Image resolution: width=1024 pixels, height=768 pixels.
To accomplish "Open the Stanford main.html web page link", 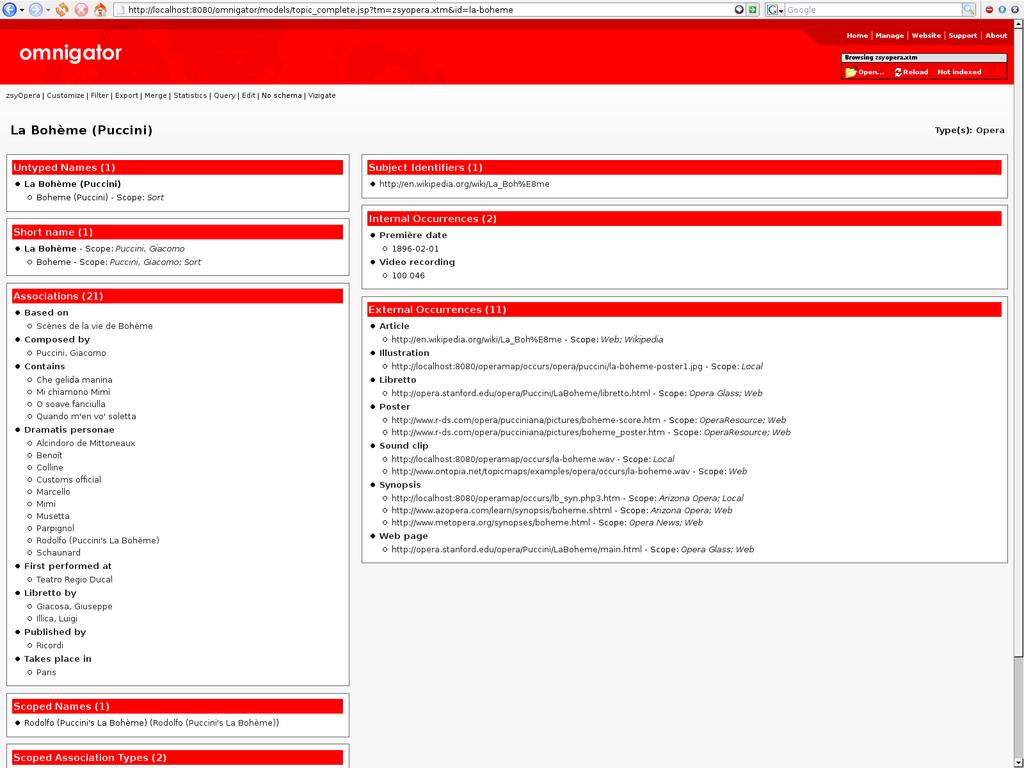I will point(517,549).
